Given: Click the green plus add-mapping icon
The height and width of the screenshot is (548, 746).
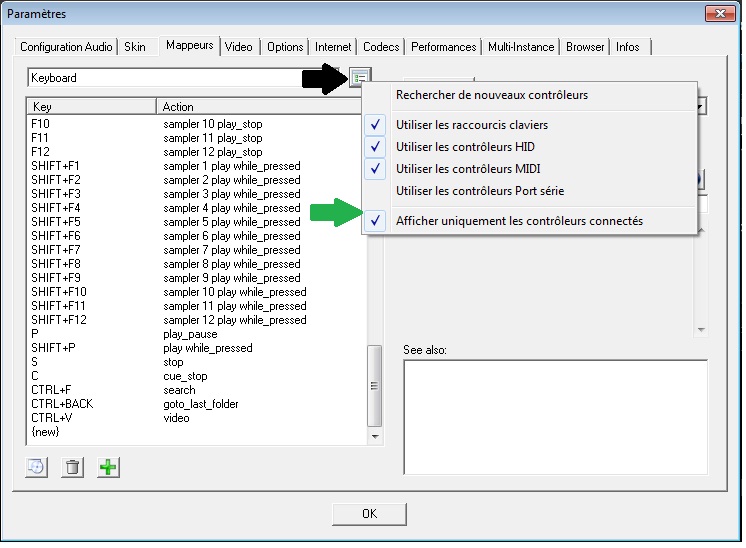Looking at the screenshot, I should pyautogui.click(x=108, y=467).
